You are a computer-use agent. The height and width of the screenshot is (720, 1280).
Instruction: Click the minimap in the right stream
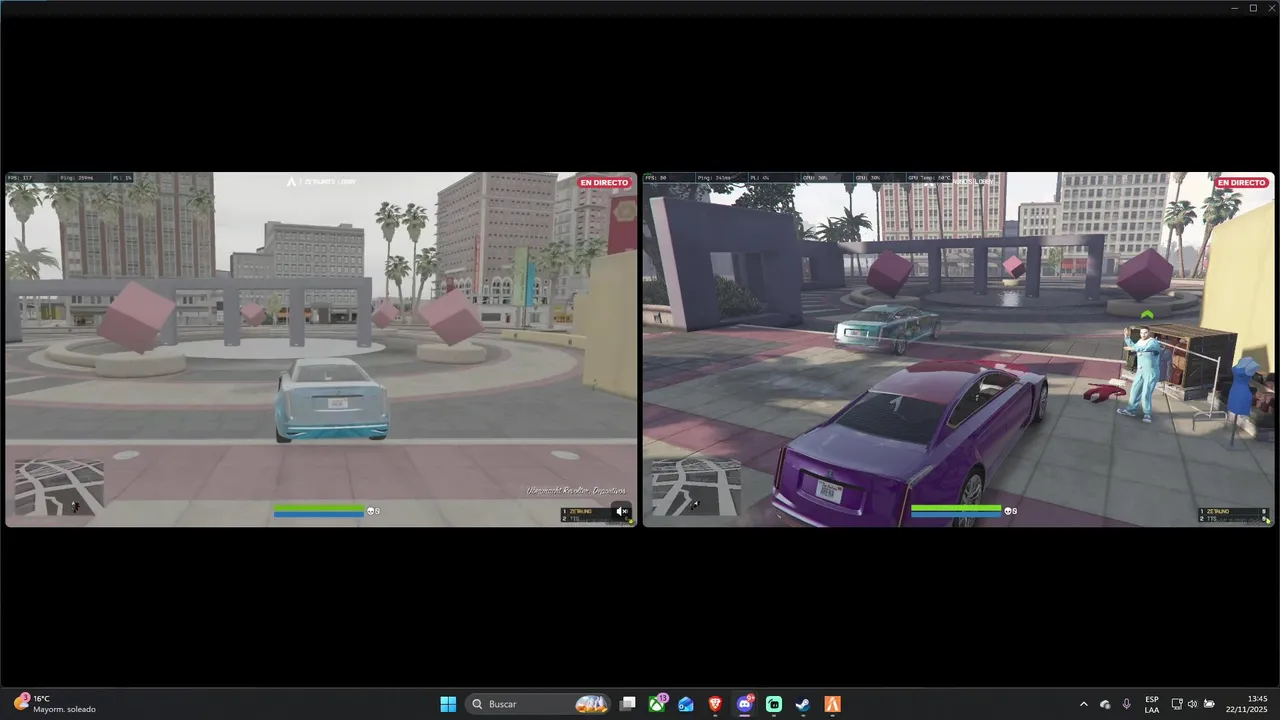click(696, 487)
